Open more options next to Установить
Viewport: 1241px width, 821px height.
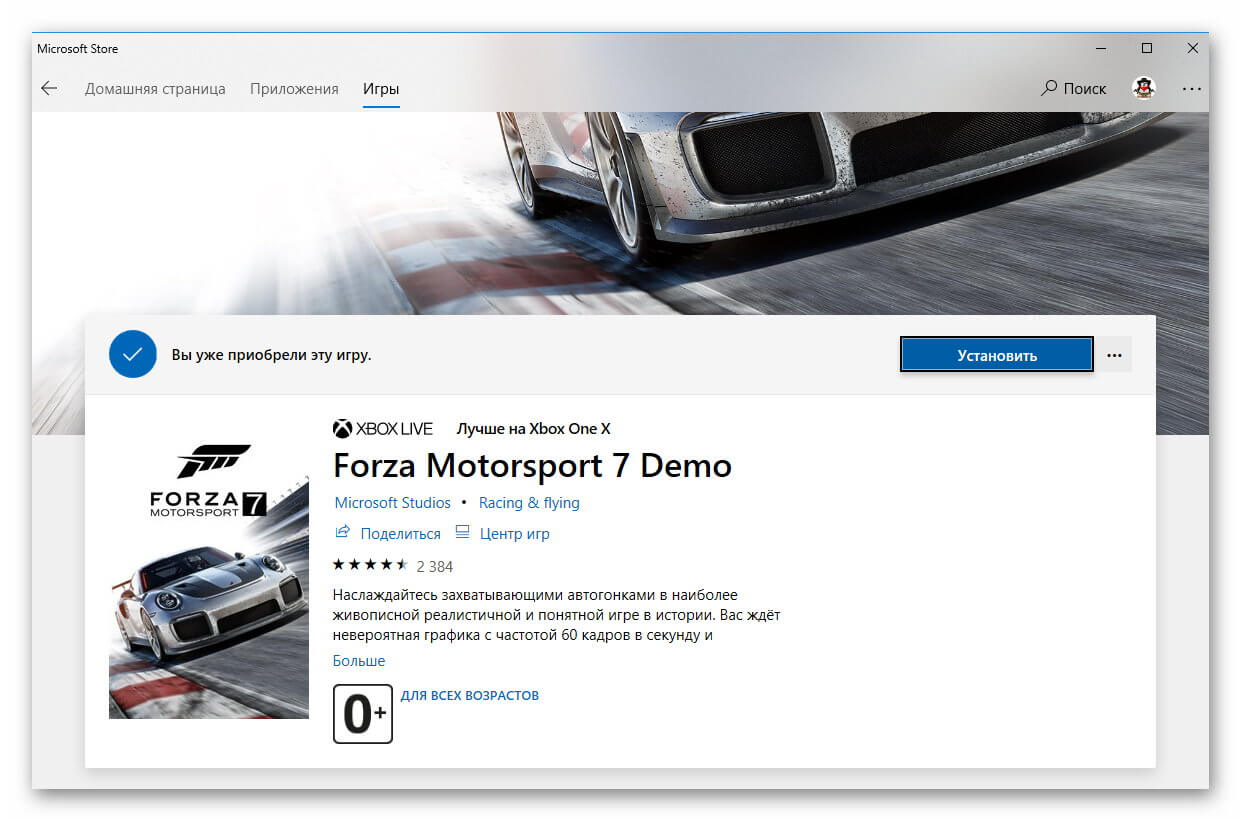[1115, 355]
